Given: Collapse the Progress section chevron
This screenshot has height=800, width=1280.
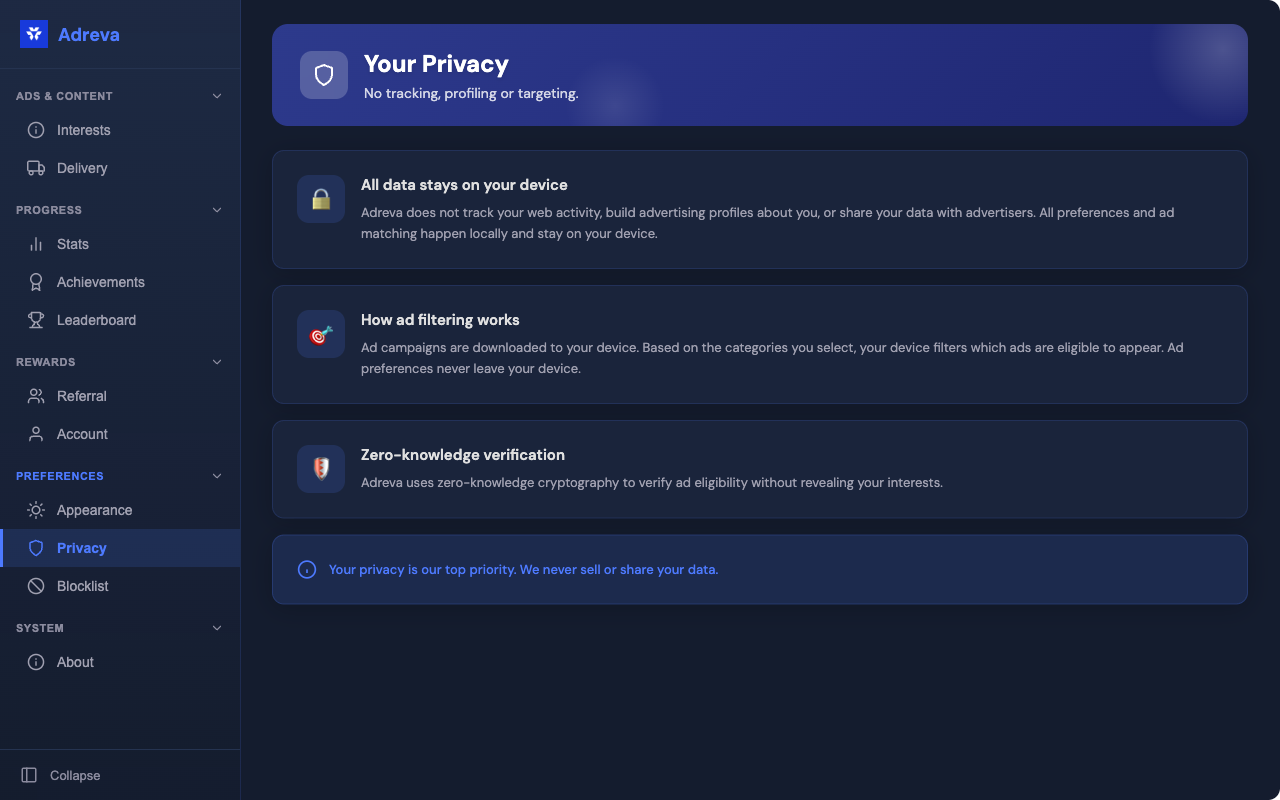Looking at the screenshot, I should pos(217,210).
